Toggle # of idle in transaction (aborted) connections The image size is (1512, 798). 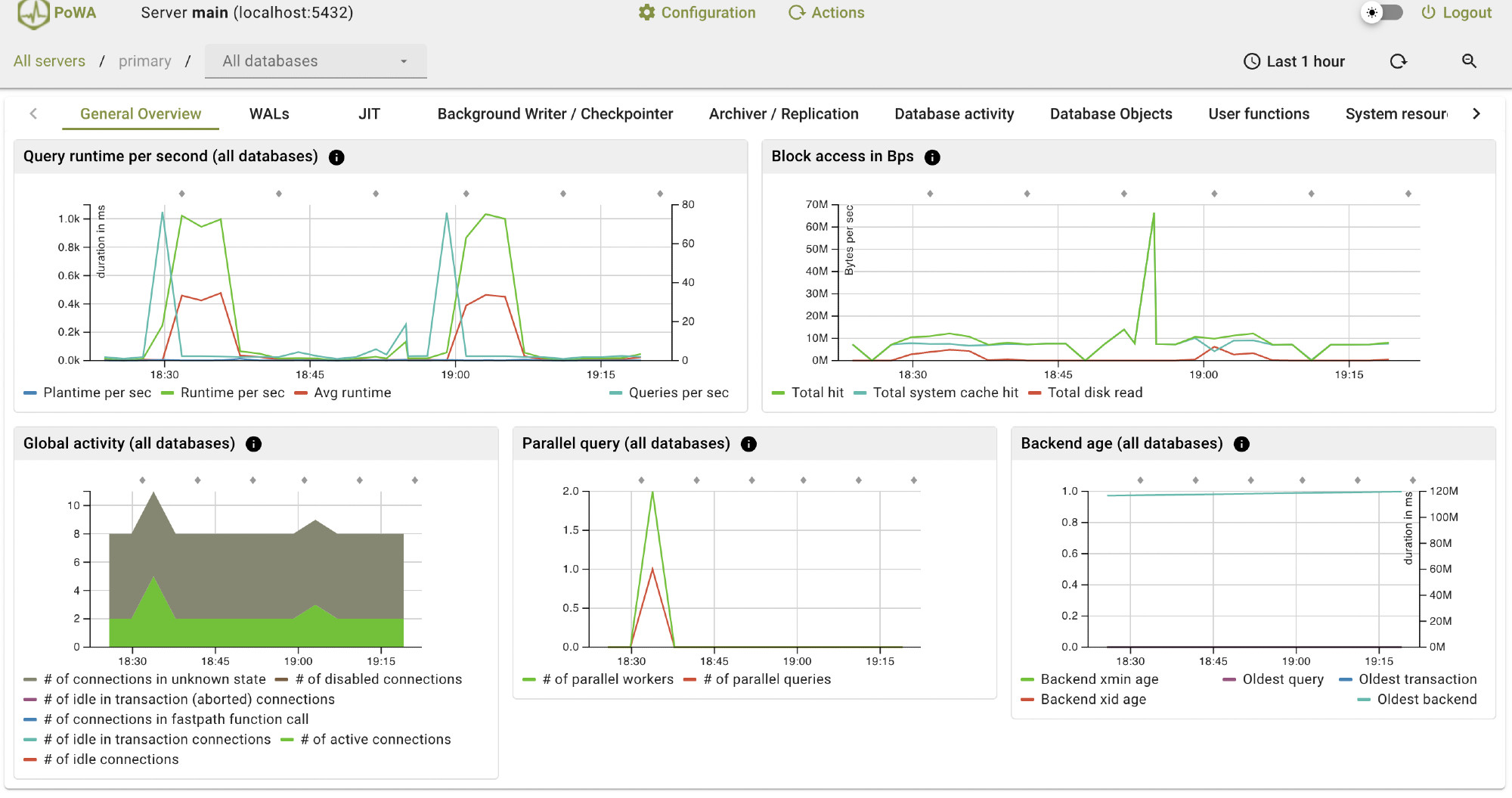[179, 700]
